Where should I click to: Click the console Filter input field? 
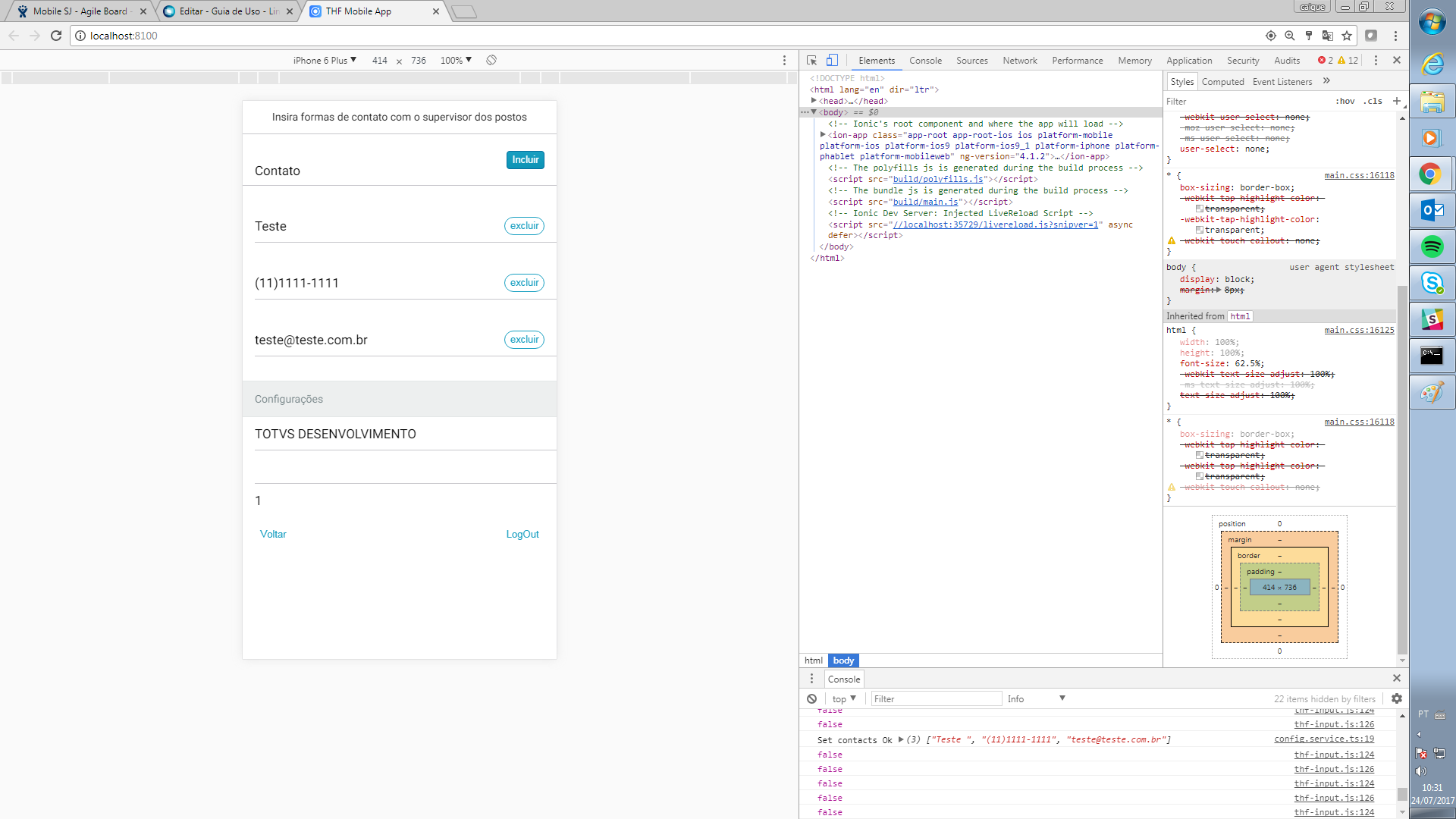point(936,698)
